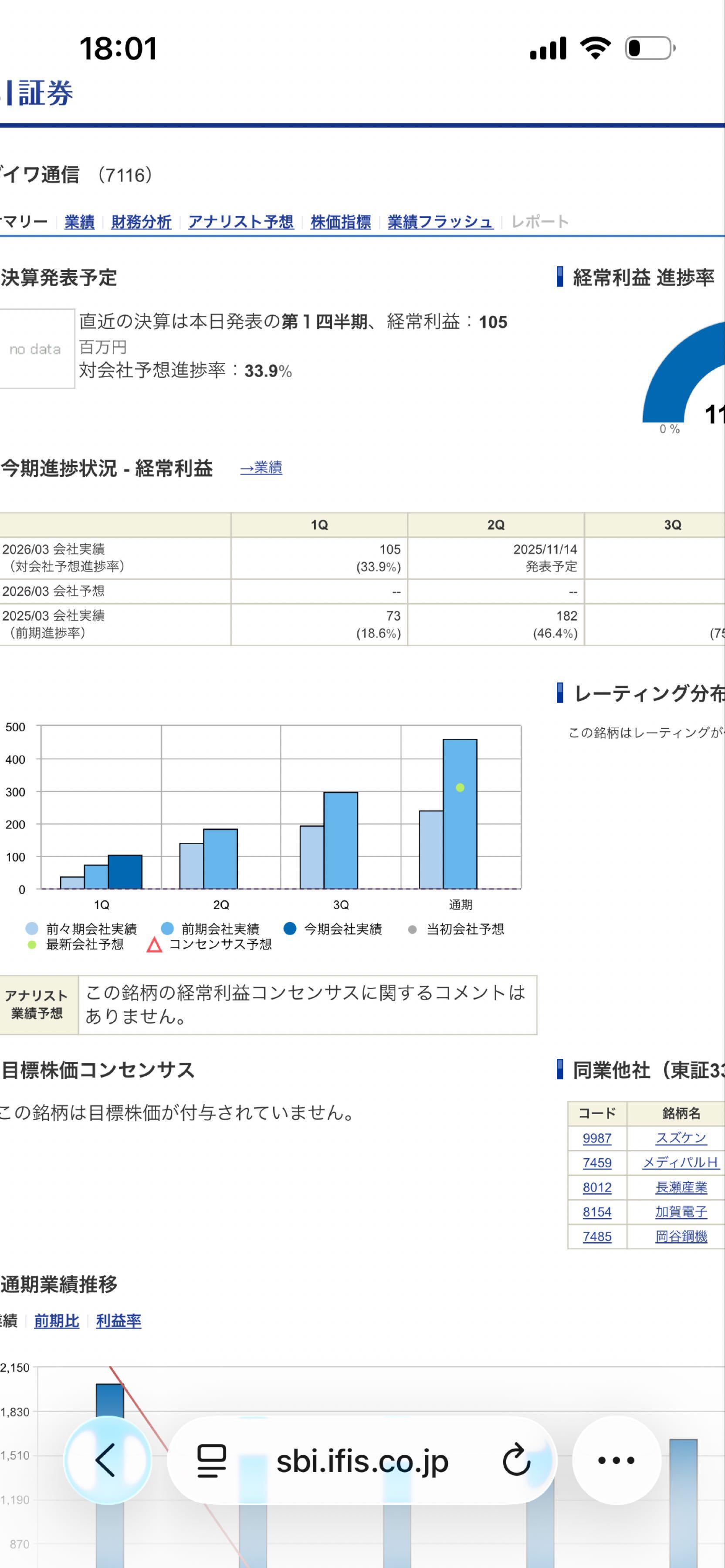Screen dimensions: 725x1568
Task: Click stock code 9987
Action: coord(596,1139)
